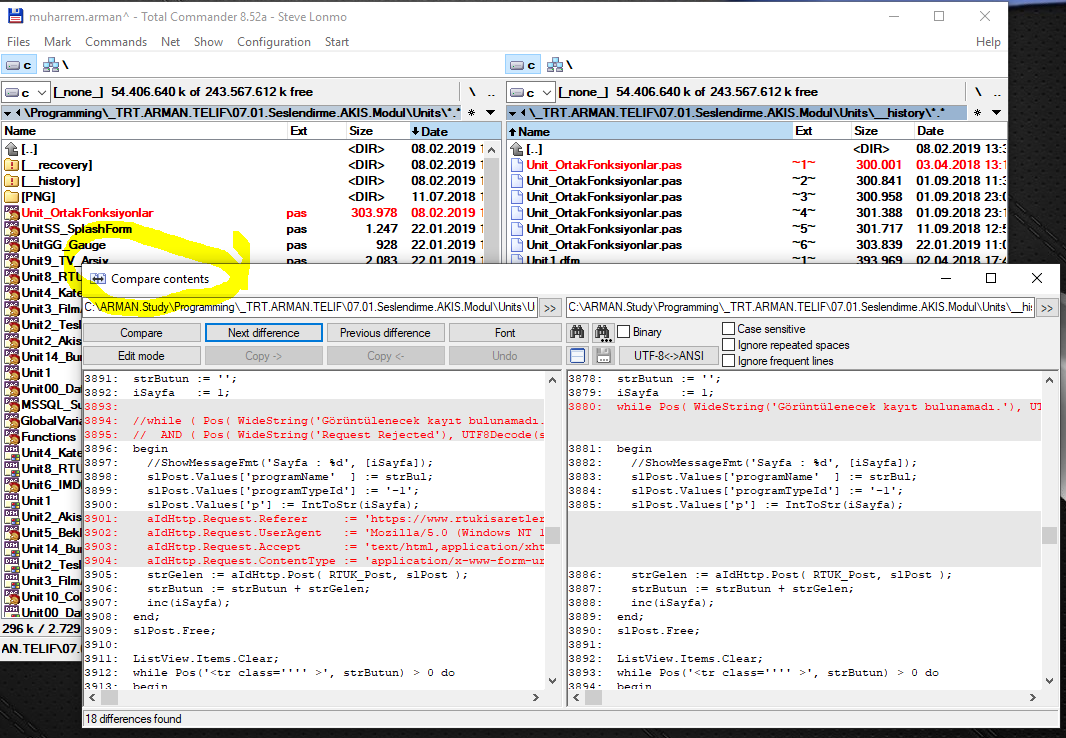Viewport: 1066px width, 738px height.
Task: Open right panel favorites asterisk button
Action: pyautogui.click(x=977, y=113)
